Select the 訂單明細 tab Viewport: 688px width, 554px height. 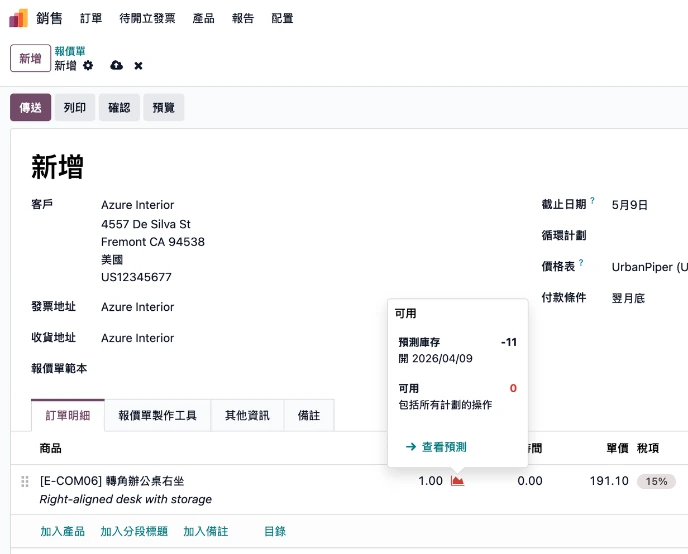[x=68, y=415]
